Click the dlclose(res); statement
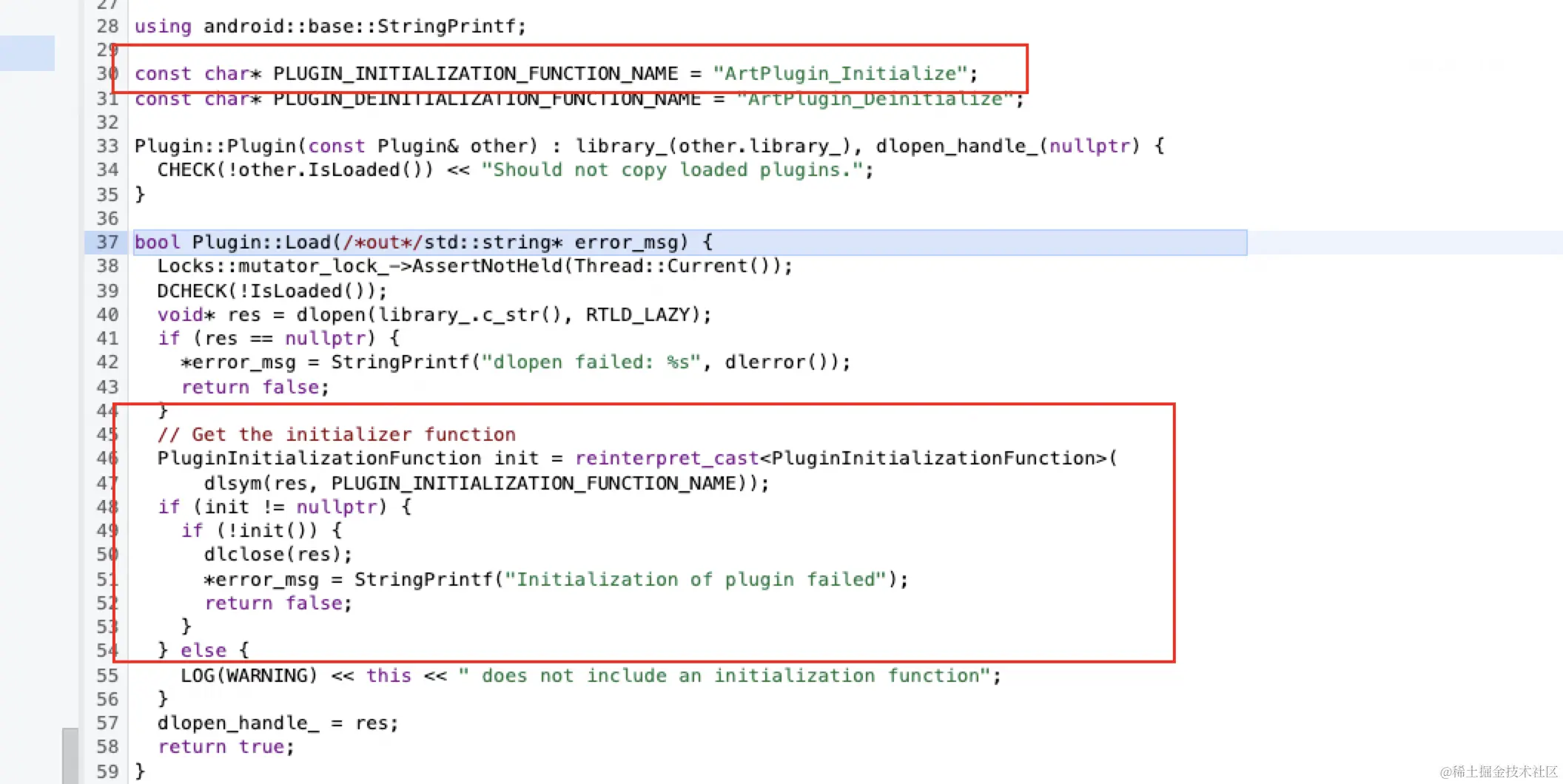The width and height of the screenshot is (1563, 784). pyautogui.click(x=278, y=555)
